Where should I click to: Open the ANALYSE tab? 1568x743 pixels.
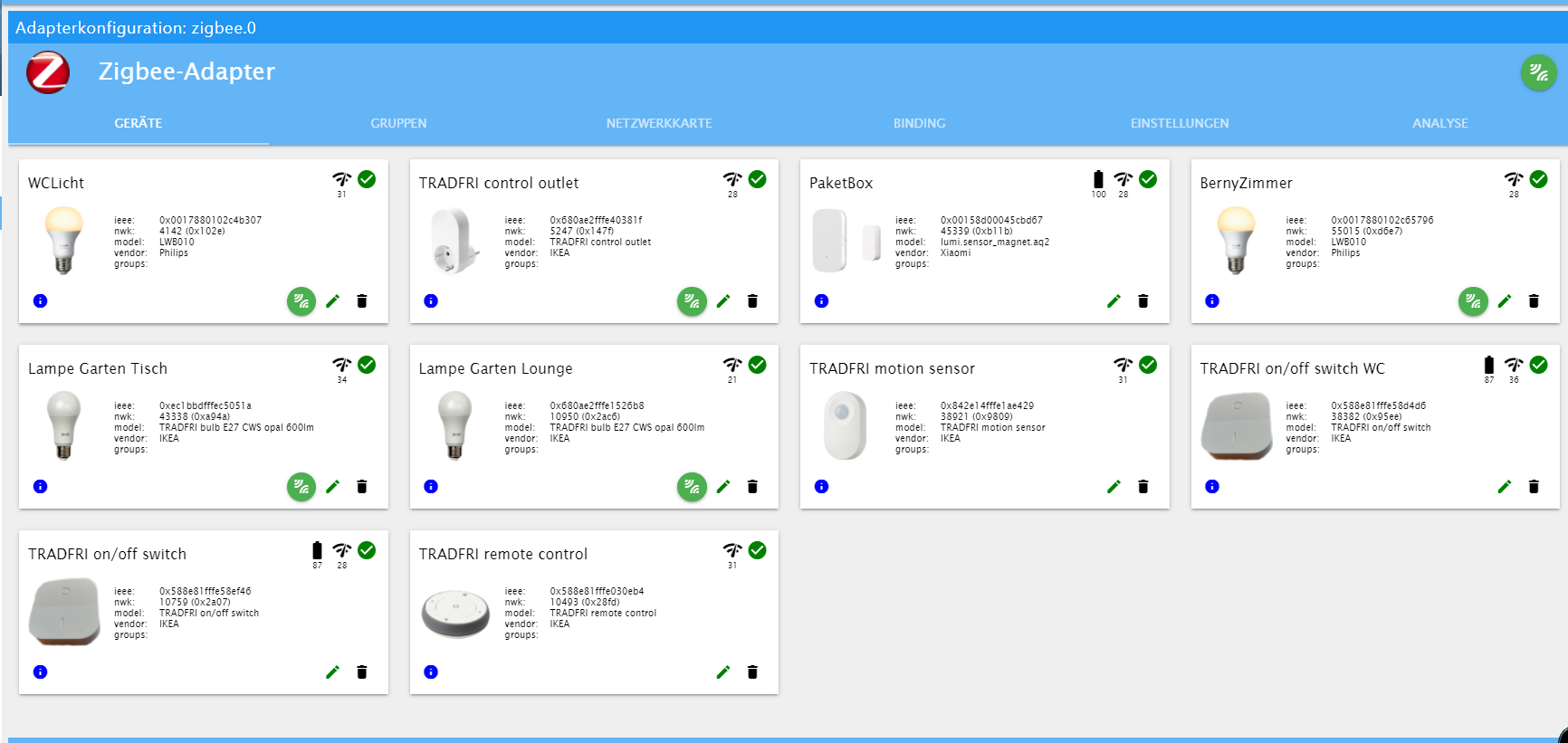click(x=1439, y=123)
